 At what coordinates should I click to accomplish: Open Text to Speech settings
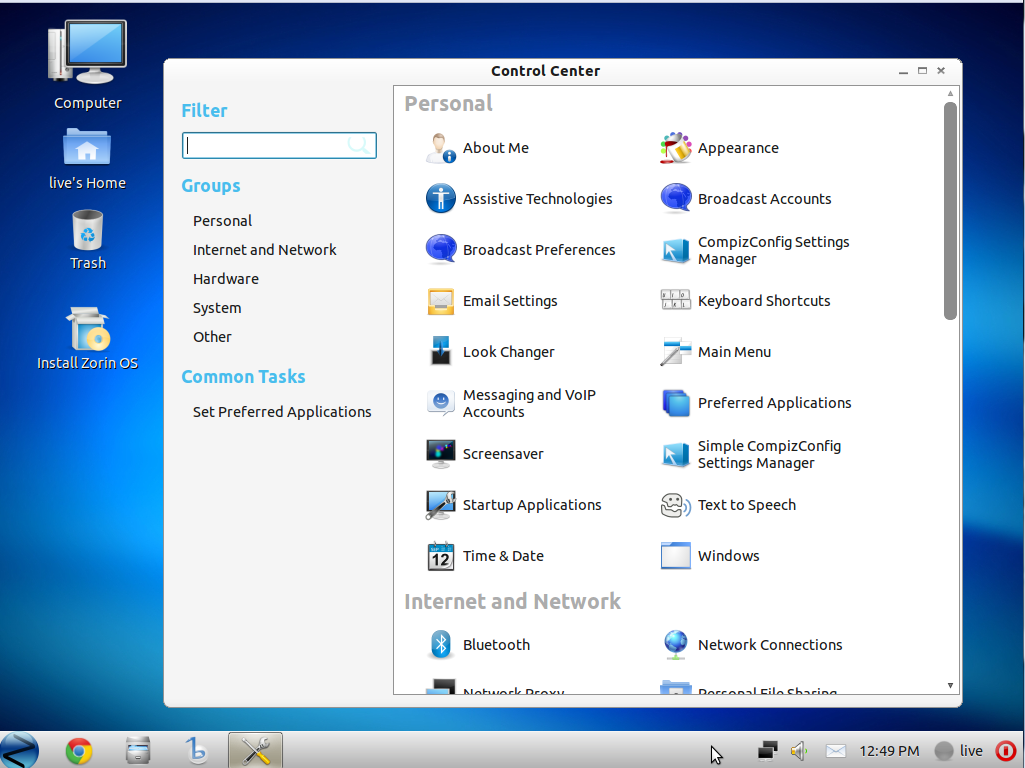(746, 505)
